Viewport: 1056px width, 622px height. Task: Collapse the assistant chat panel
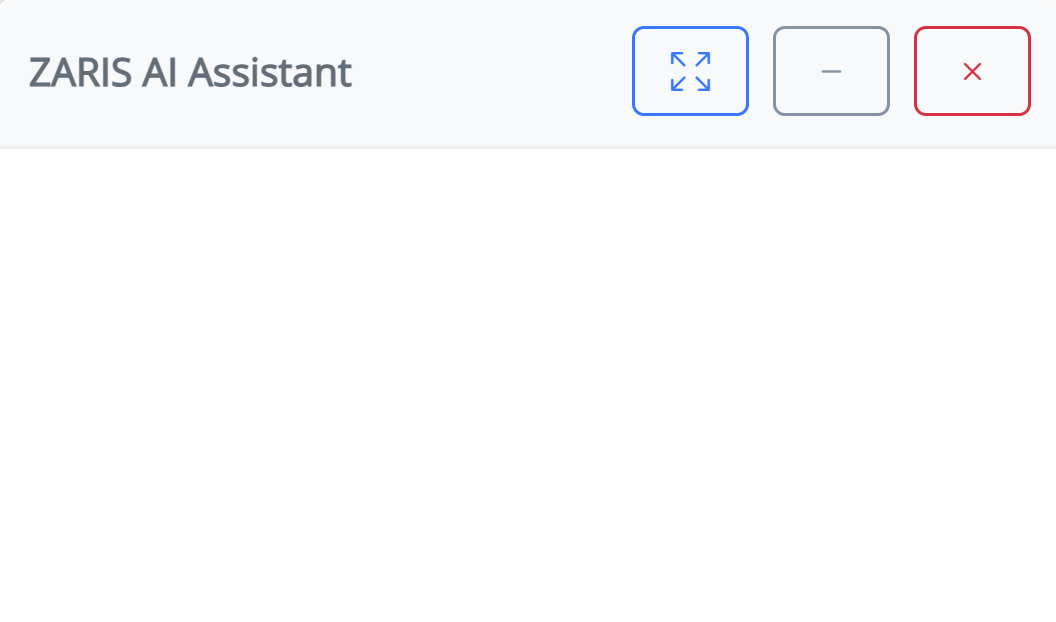(831, 71)
